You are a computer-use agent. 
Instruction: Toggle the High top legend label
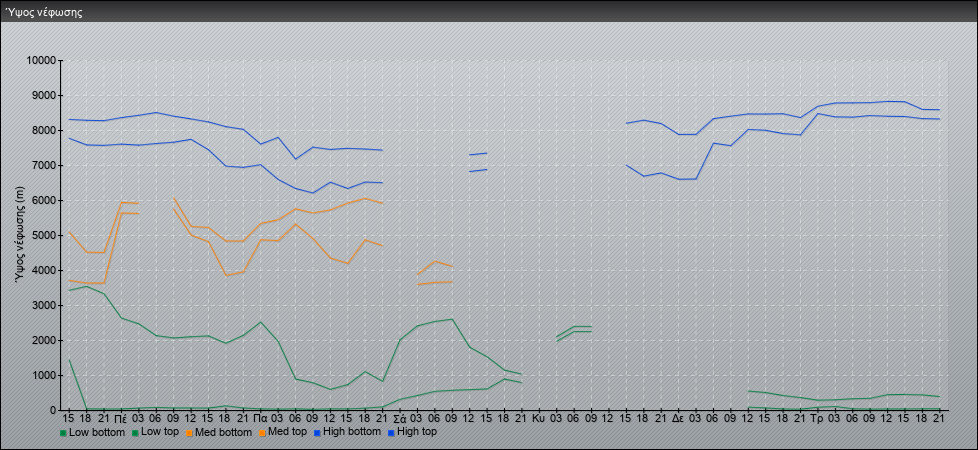[x=417, y=432]
